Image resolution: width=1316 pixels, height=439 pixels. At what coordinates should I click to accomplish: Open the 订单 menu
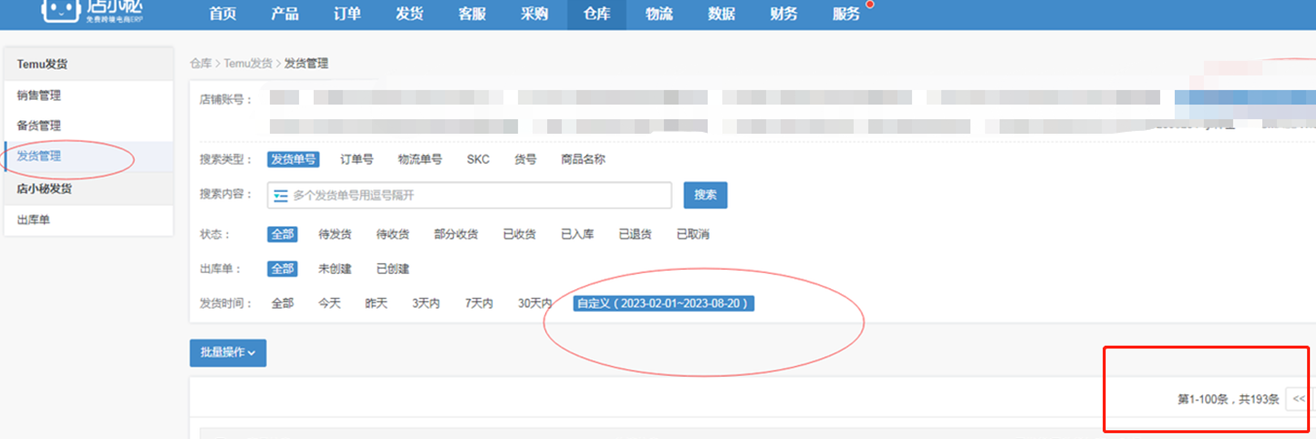347,14
